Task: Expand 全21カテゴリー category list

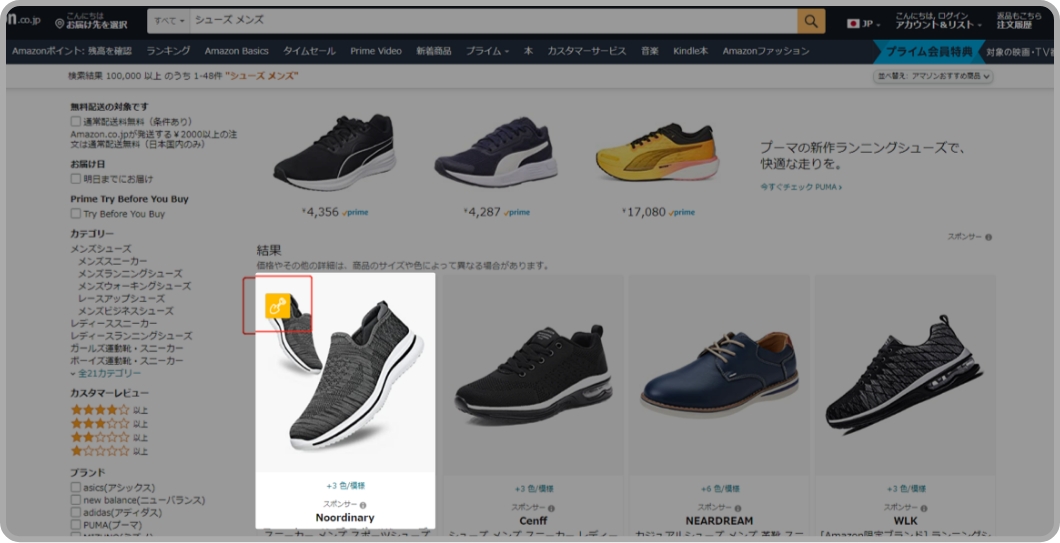Action: coord(105,373)
